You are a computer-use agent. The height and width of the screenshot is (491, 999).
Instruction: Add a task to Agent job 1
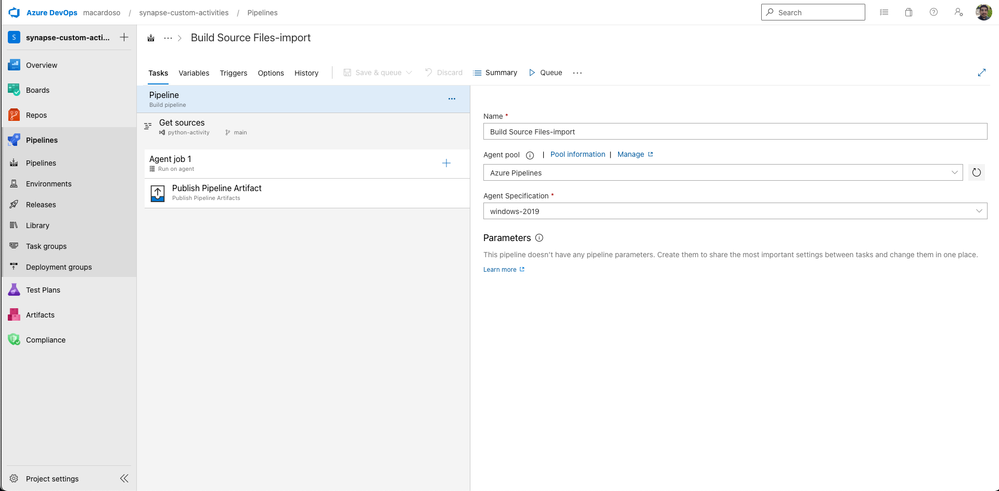pos(446,163)
